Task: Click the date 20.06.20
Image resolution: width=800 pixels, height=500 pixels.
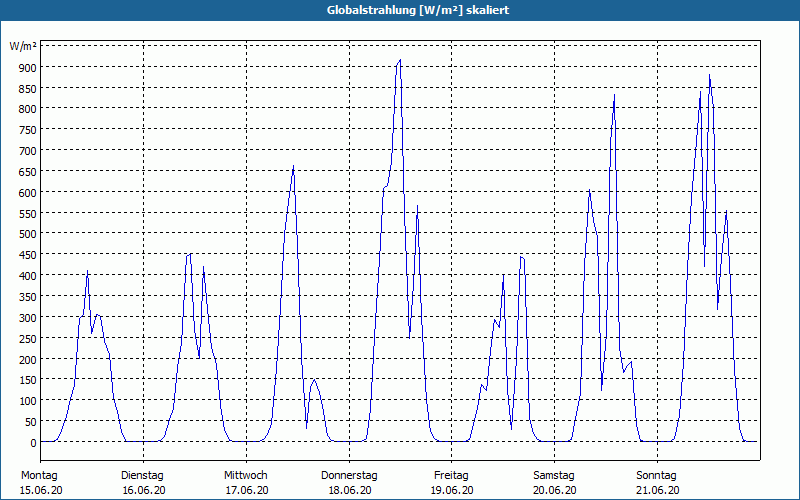Action: click(x=555, y=490)
